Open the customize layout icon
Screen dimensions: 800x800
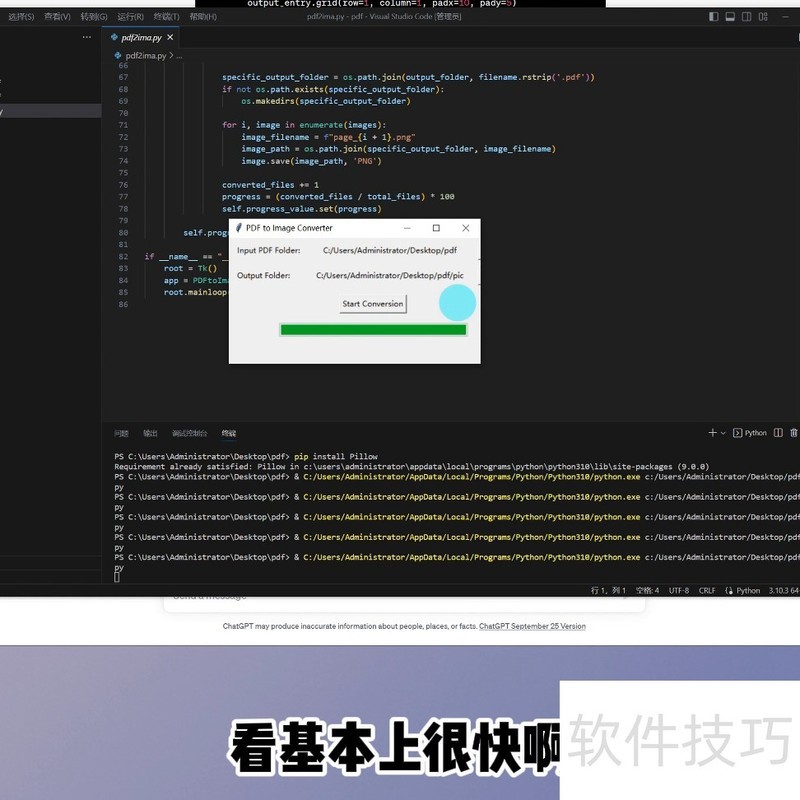(764, 17)
